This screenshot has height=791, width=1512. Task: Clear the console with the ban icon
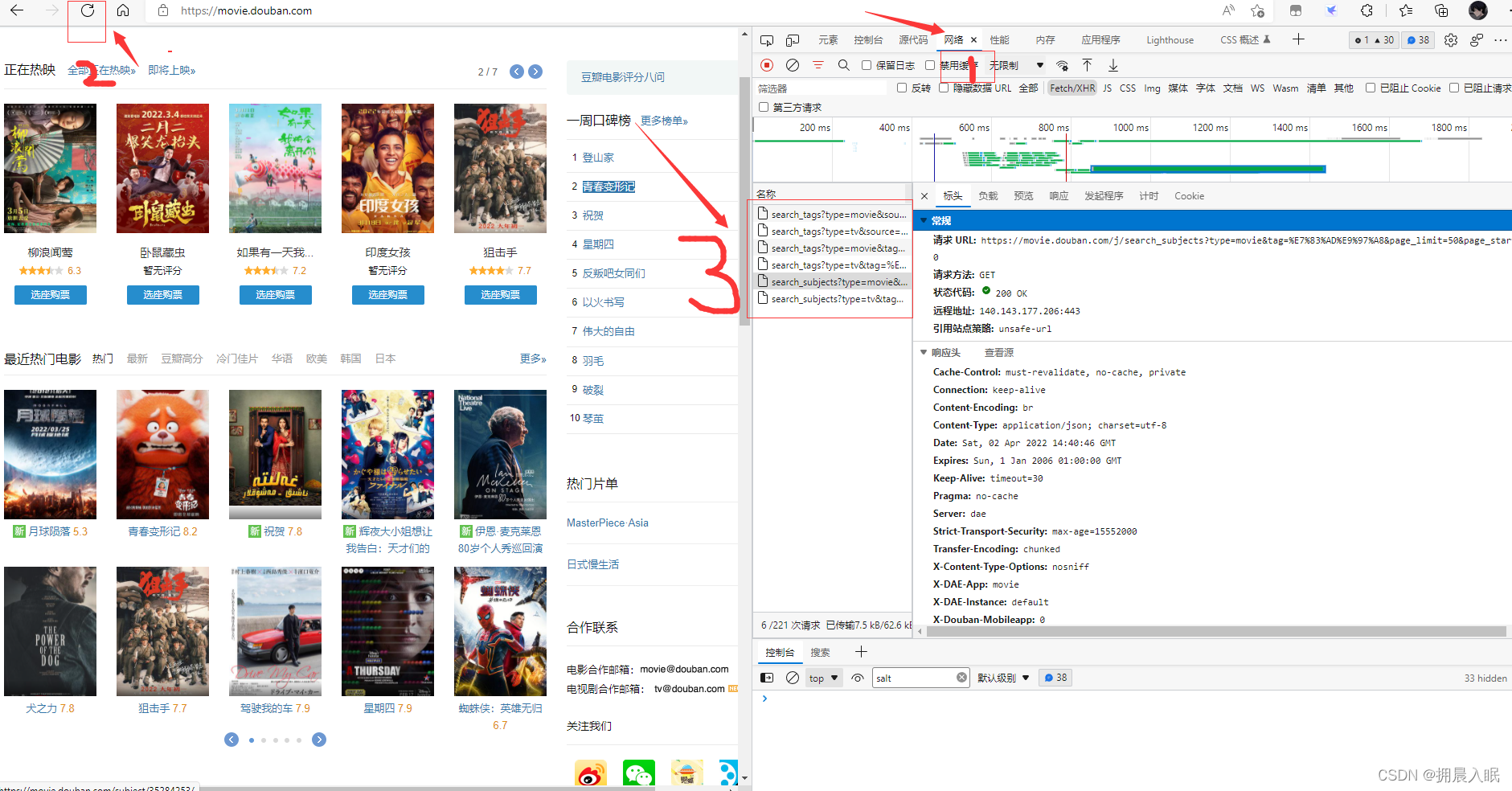[793, 678]
